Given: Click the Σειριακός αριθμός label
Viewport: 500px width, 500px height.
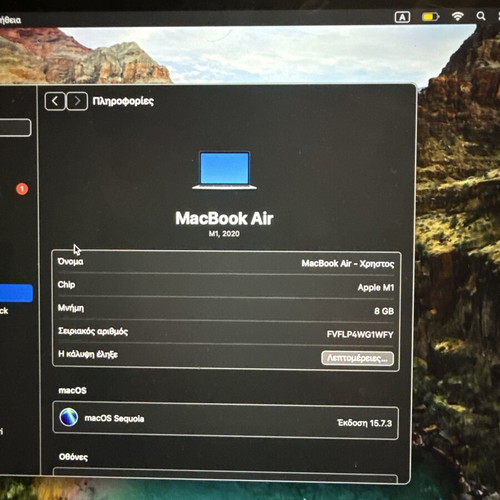Looking at the screenshot, I should coord(93,331).
